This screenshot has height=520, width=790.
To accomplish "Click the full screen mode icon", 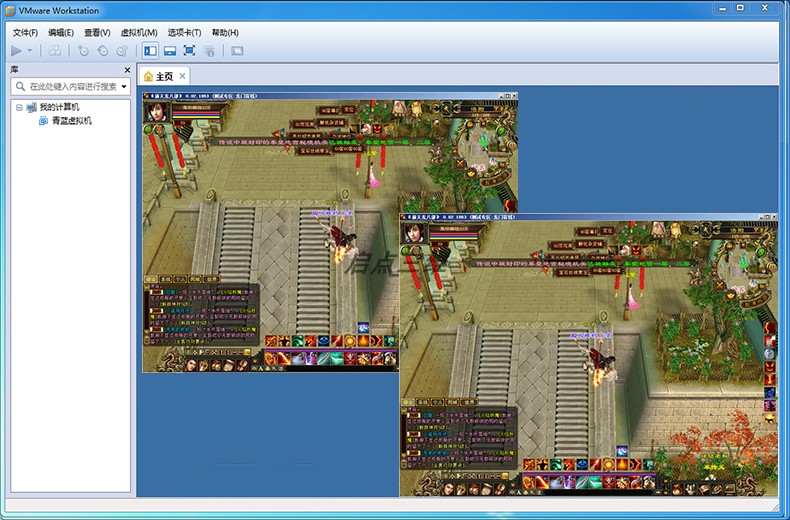I will click(x=189, y=50).
